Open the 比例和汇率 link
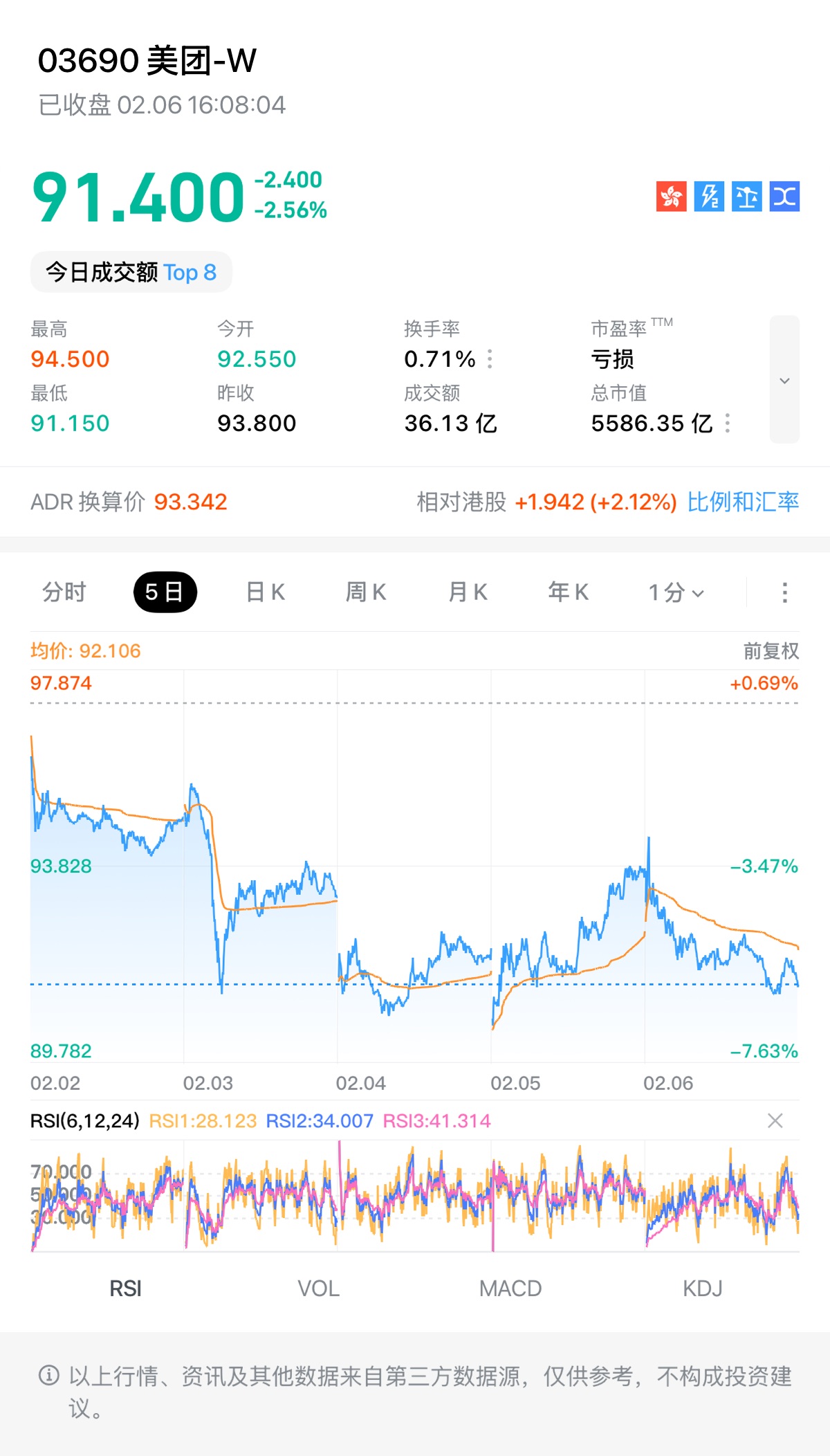This screenshot has width=830, height=1456. pyautogui.click(x=743, y=502)
